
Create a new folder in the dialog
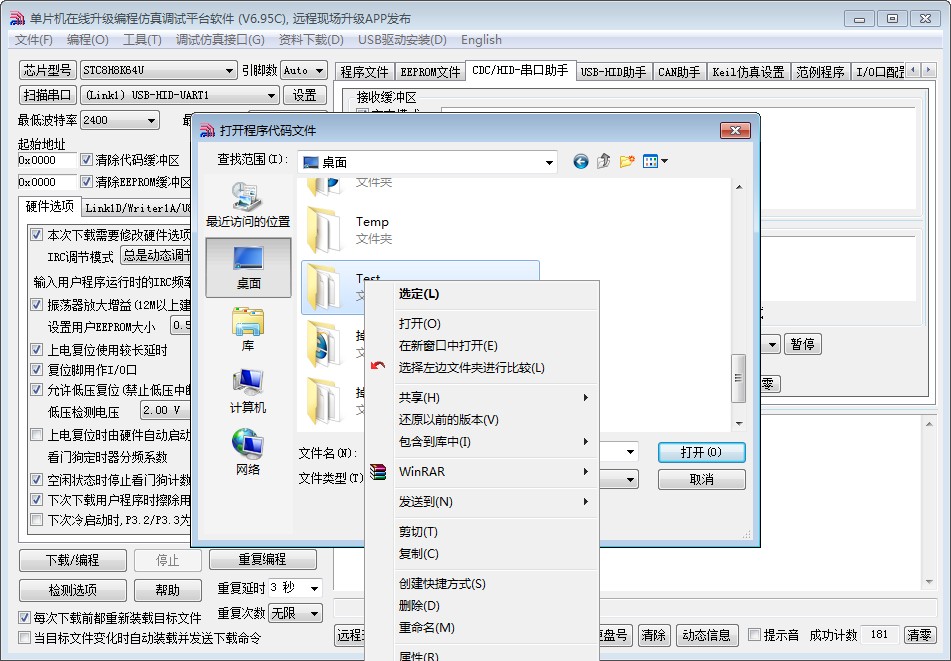click(x=627, y=161)
